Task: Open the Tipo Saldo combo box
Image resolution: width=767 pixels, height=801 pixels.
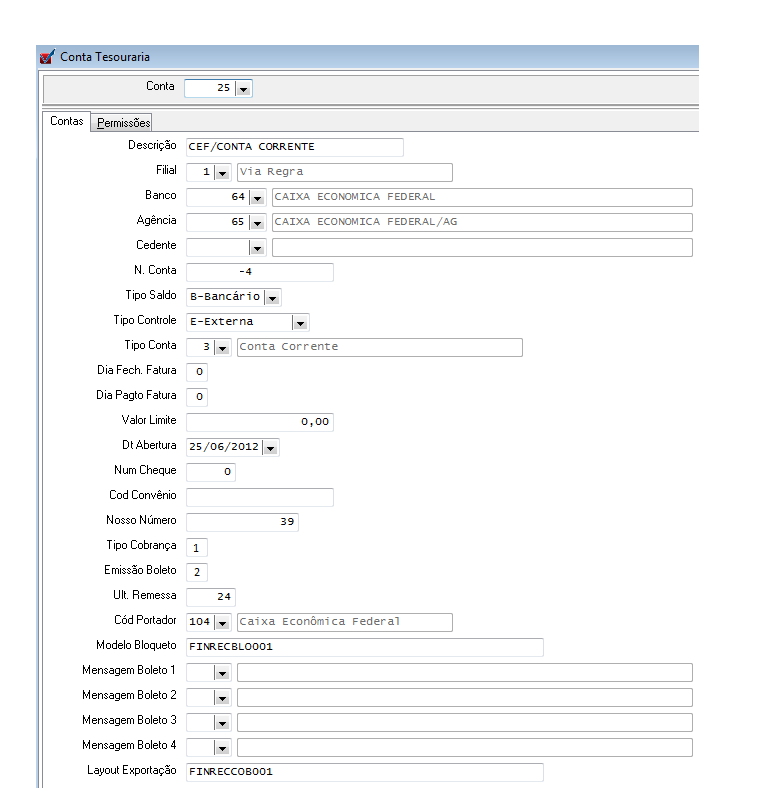Action: coord(273,297)
